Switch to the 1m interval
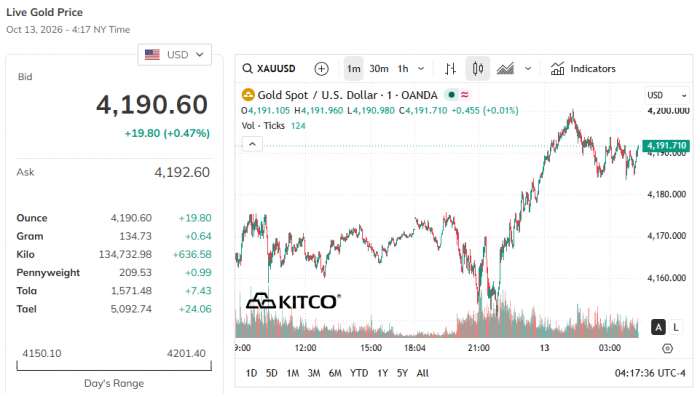Image resolution: width=700 pixels, height=394 pixels. click(x=354, y=69)
